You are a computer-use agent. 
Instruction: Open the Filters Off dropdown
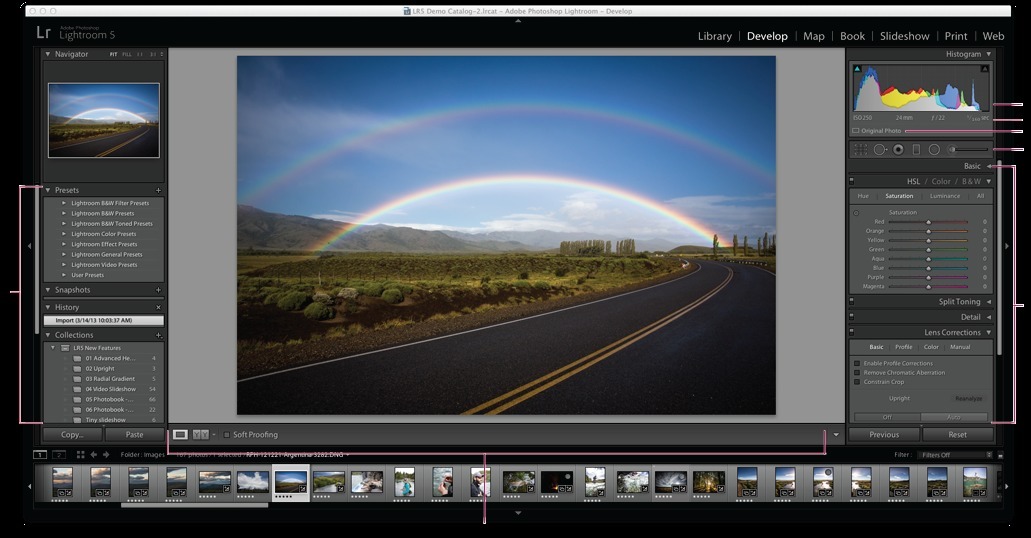click(x=955, y=455)
